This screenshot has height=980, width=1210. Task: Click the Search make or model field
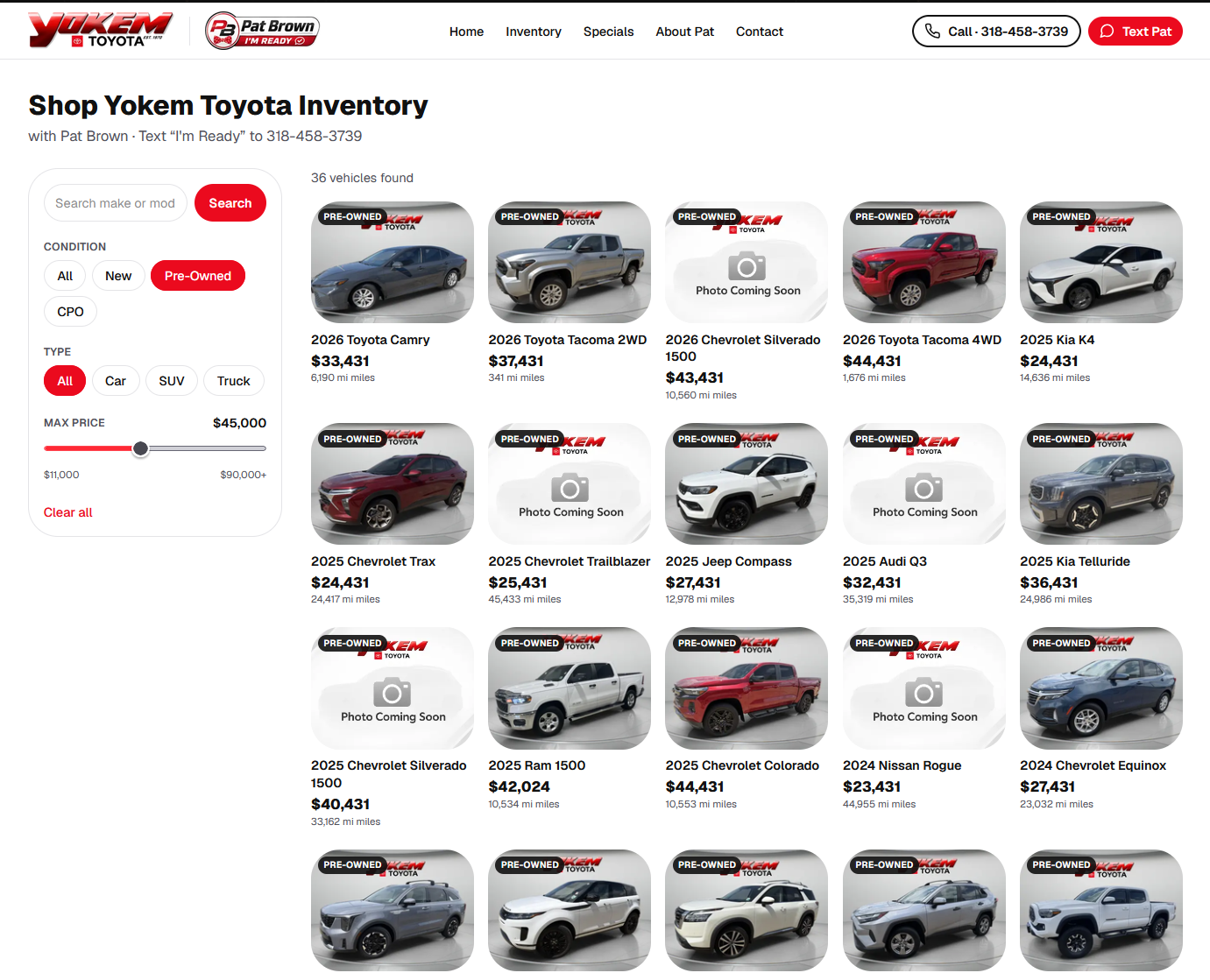click(x=116, y=203)
